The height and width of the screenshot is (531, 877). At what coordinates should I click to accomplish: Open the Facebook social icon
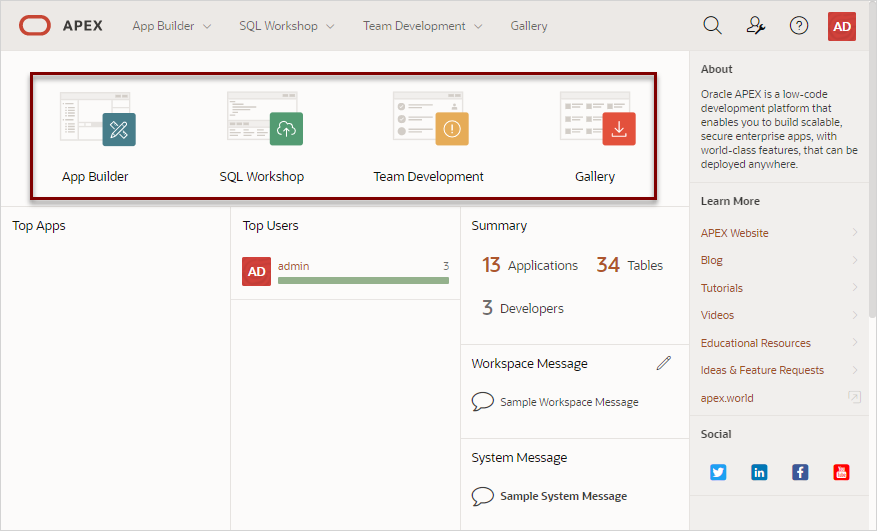[x=800, y=472]
